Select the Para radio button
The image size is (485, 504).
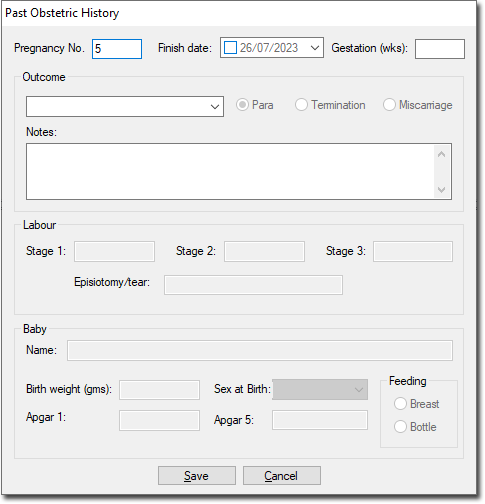242,105
